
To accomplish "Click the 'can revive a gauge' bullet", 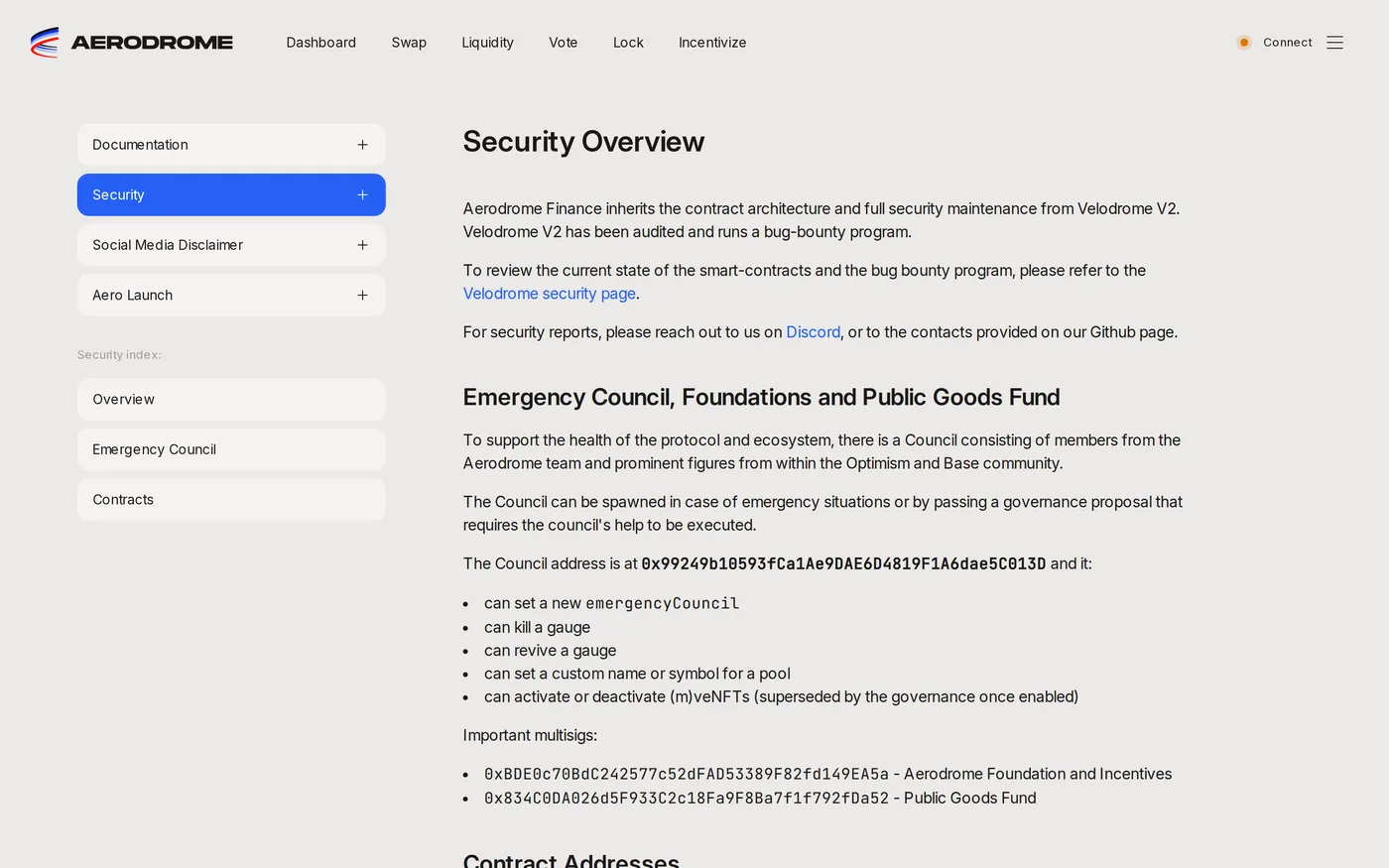I will [550, 651].
